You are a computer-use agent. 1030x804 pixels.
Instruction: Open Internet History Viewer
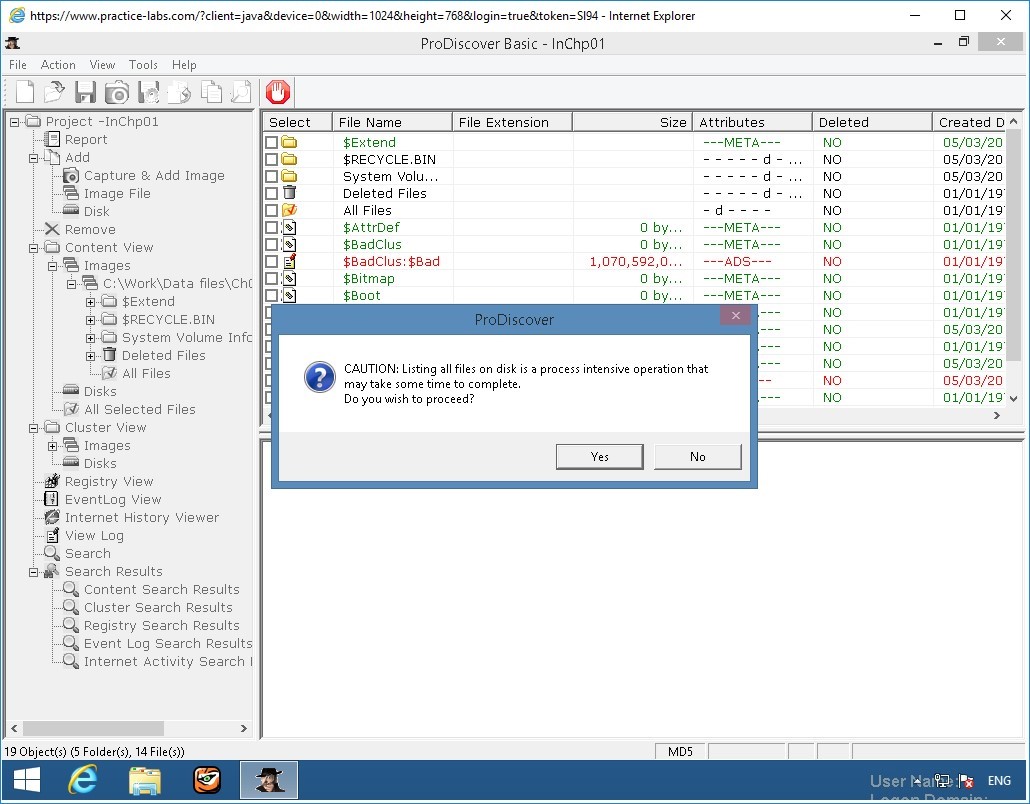coord(141,518)
